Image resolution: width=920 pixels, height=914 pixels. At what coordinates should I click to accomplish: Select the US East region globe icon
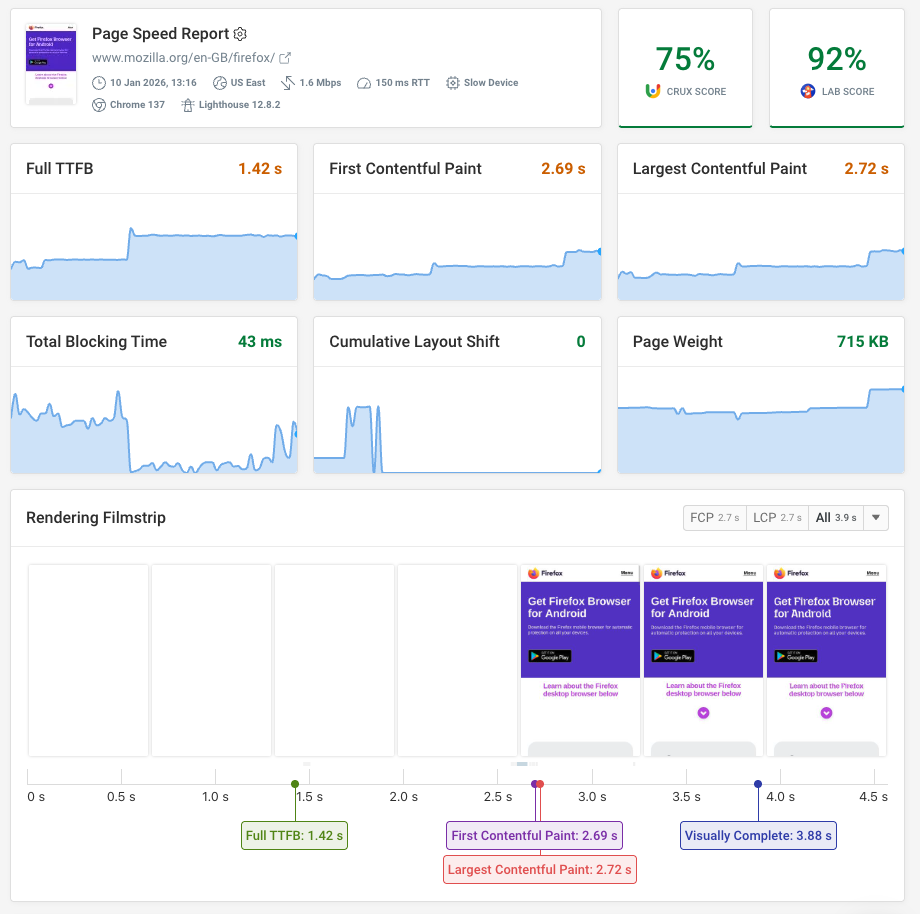(219, 82)
